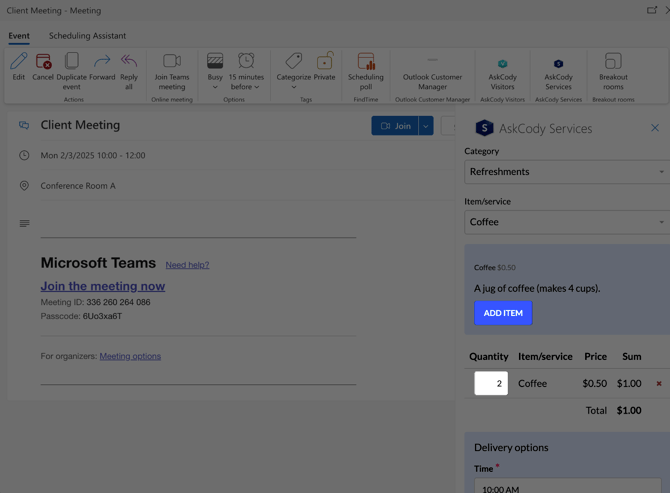Click the clock icon beside meeting time

[x=24, y=155]
